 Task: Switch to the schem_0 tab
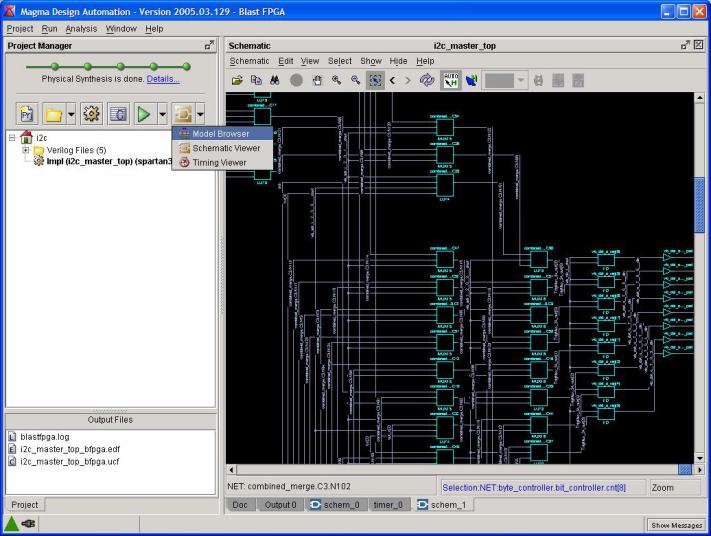pyautogui.click(x=335, y=505)
